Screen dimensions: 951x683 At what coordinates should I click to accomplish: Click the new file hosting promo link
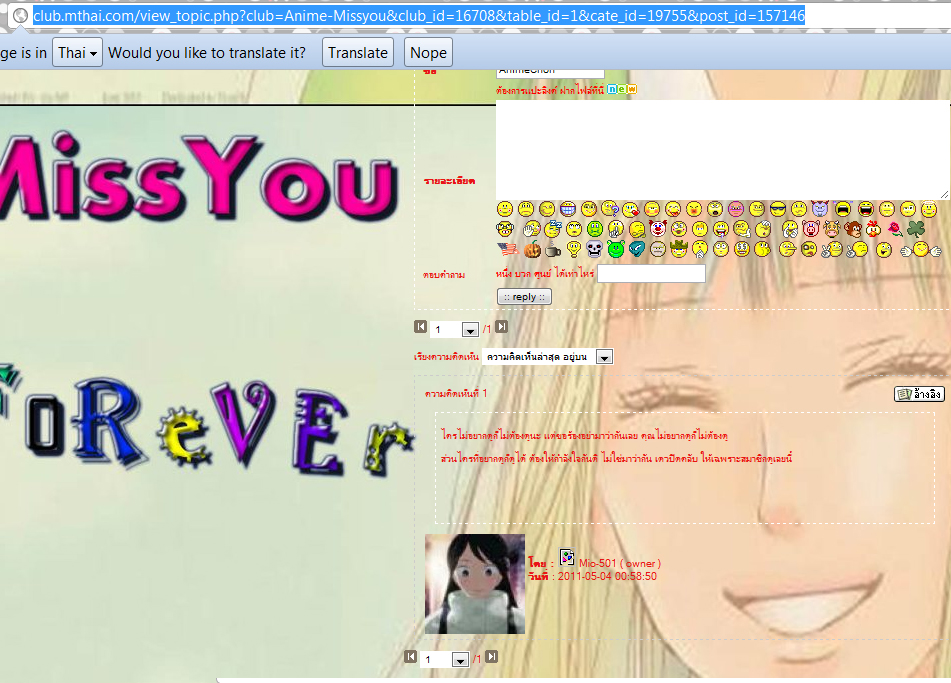coord(566,90)
